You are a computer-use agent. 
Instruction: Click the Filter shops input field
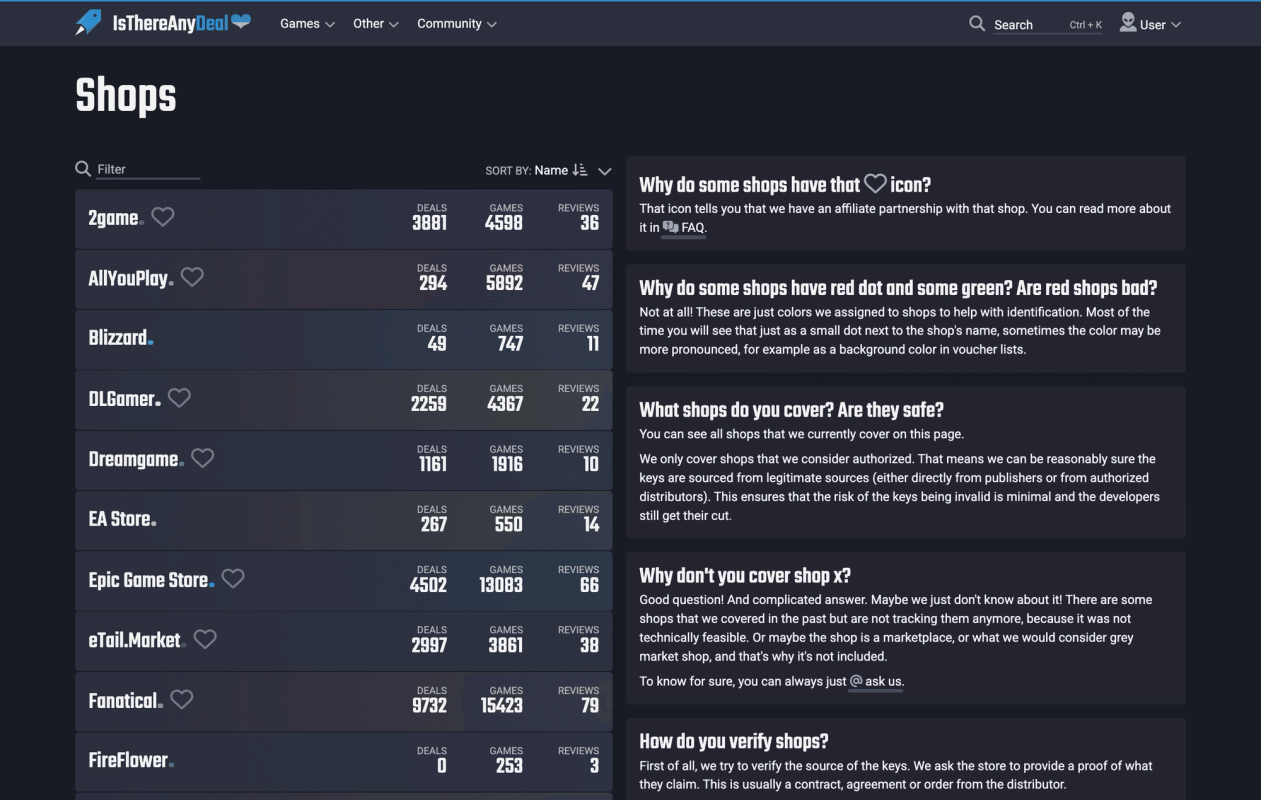pos(148,170)
